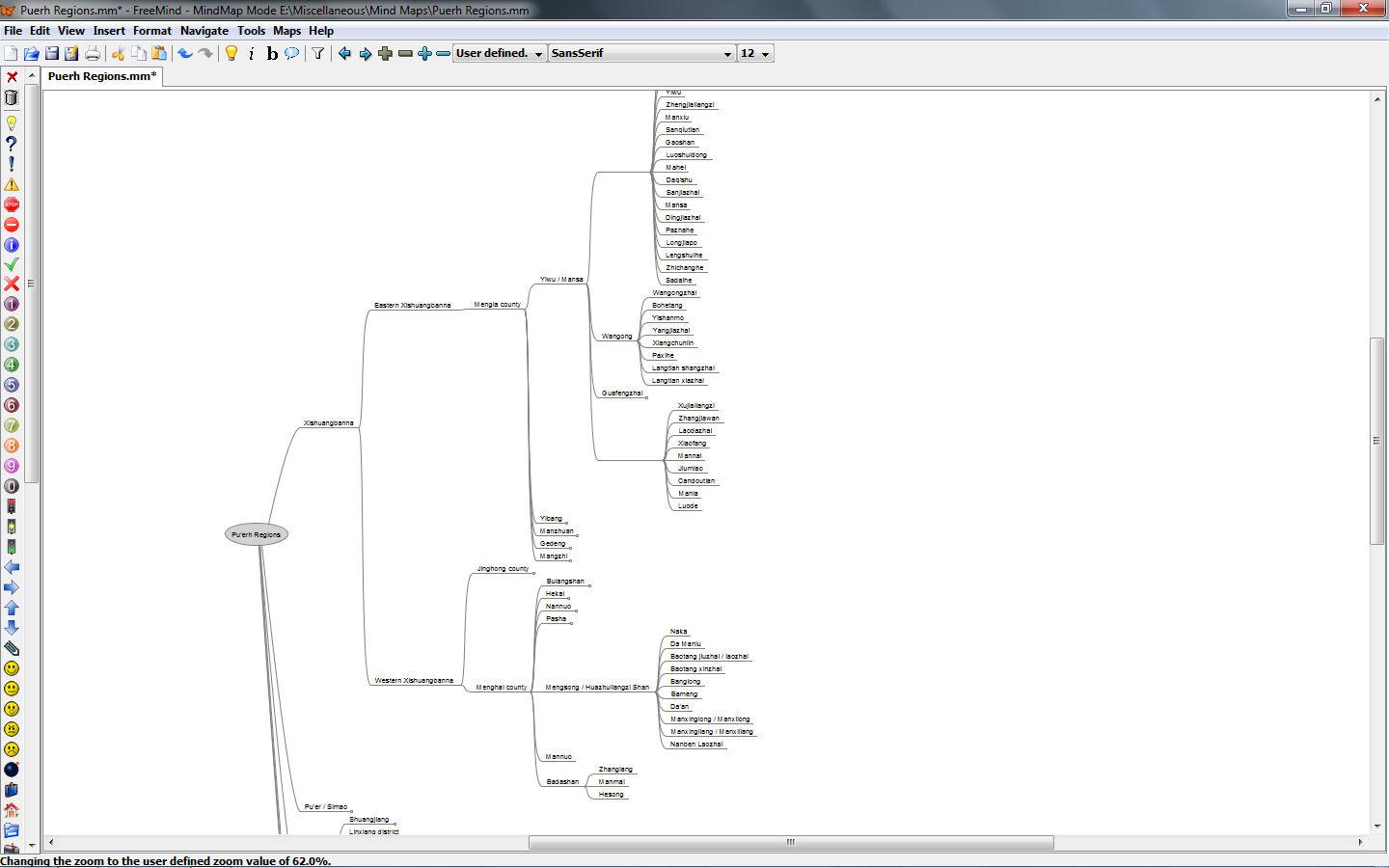Click the Cut scissors icon
1389x868 pixels.
119,53
